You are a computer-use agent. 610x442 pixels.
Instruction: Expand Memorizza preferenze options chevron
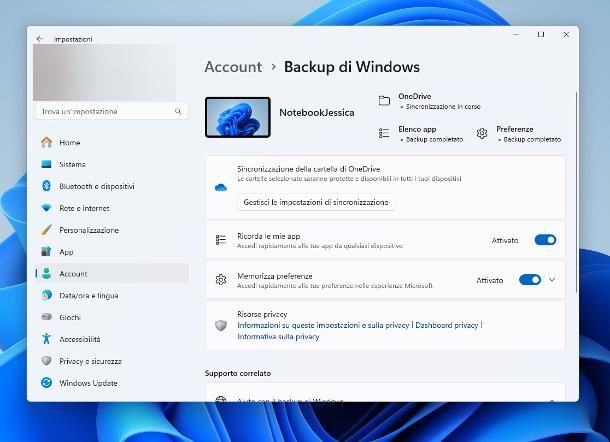[552, 280]
